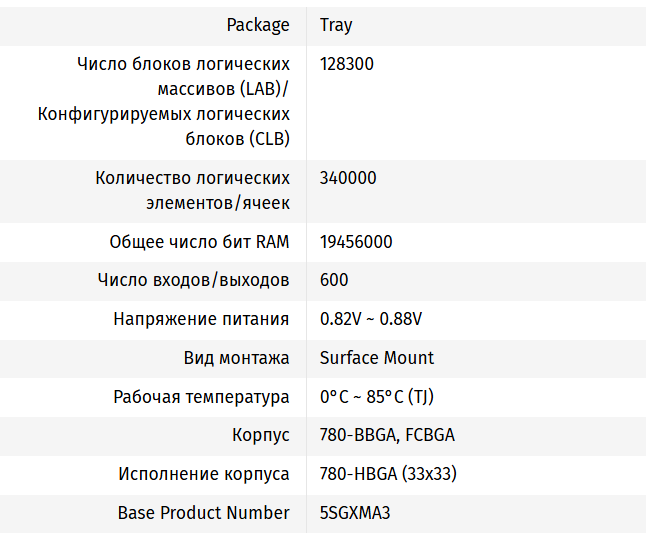The image size is (646, 538).
Task: Click the LAB/CLB logic blocks label
Action: click(x=165, y=102)
